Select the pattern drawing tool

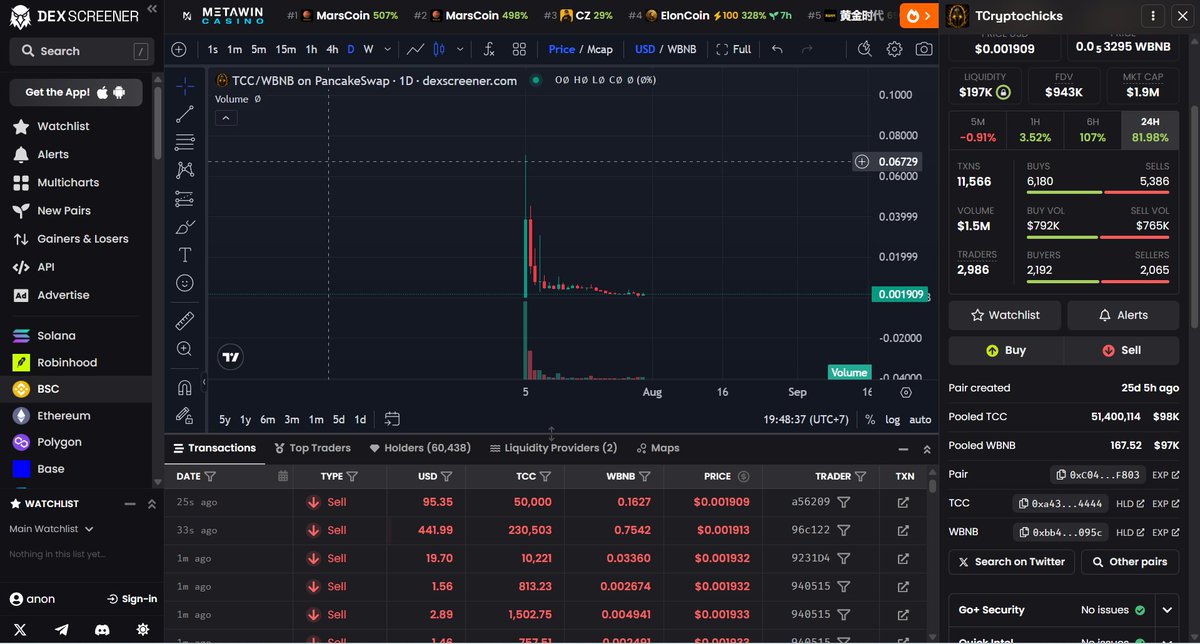tap(185, 171)
